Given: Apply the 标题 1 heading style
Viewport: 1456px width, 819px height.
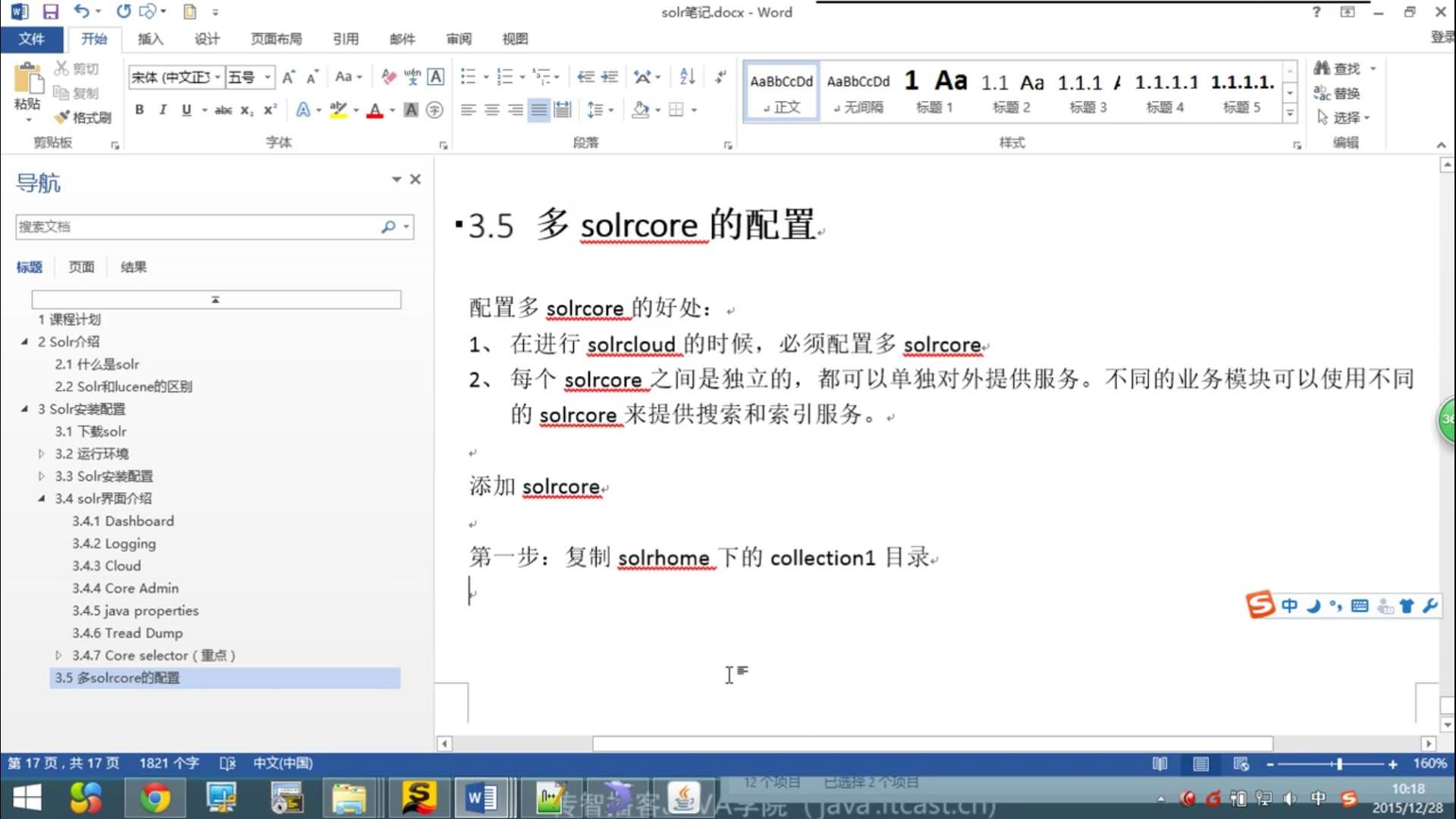Looking at the screenshot, I should coord(934,91).
